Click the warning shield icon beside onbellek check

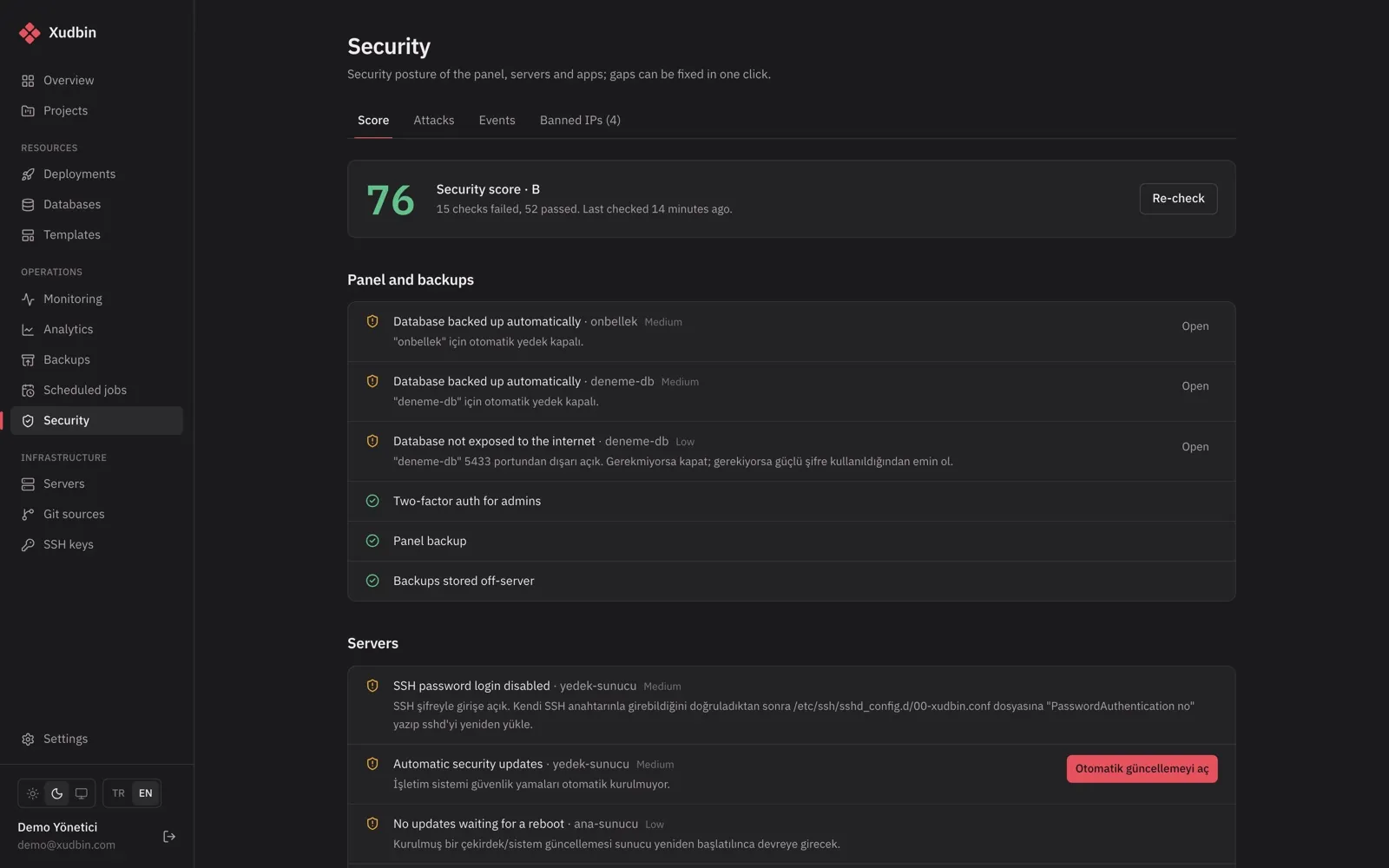pyautogui.click(x=372, y=322)
